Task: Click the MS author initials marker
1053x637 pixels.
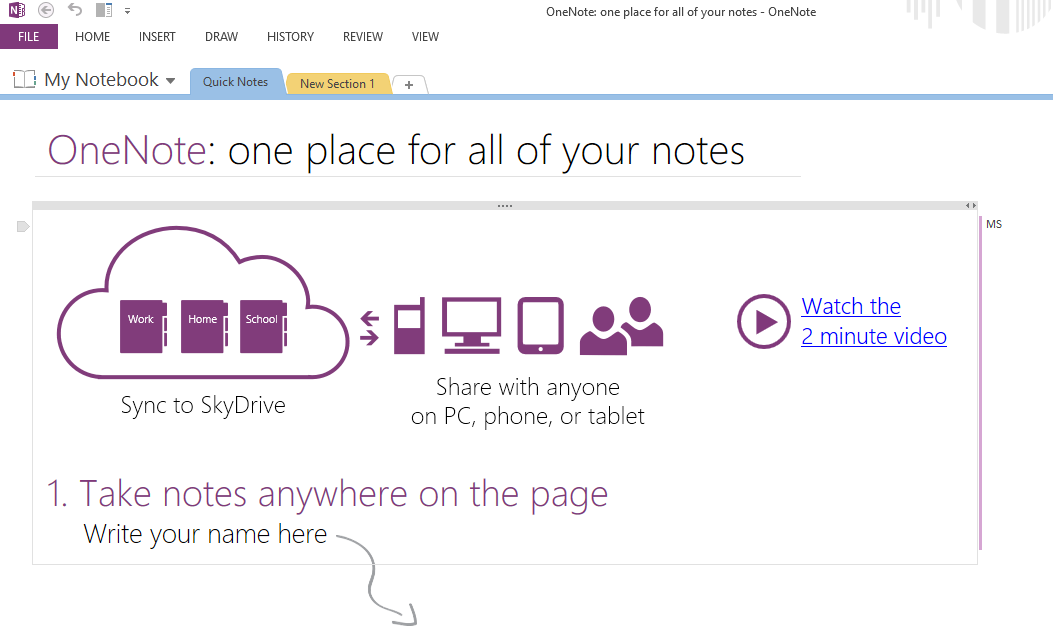Action: coord(994,224)
